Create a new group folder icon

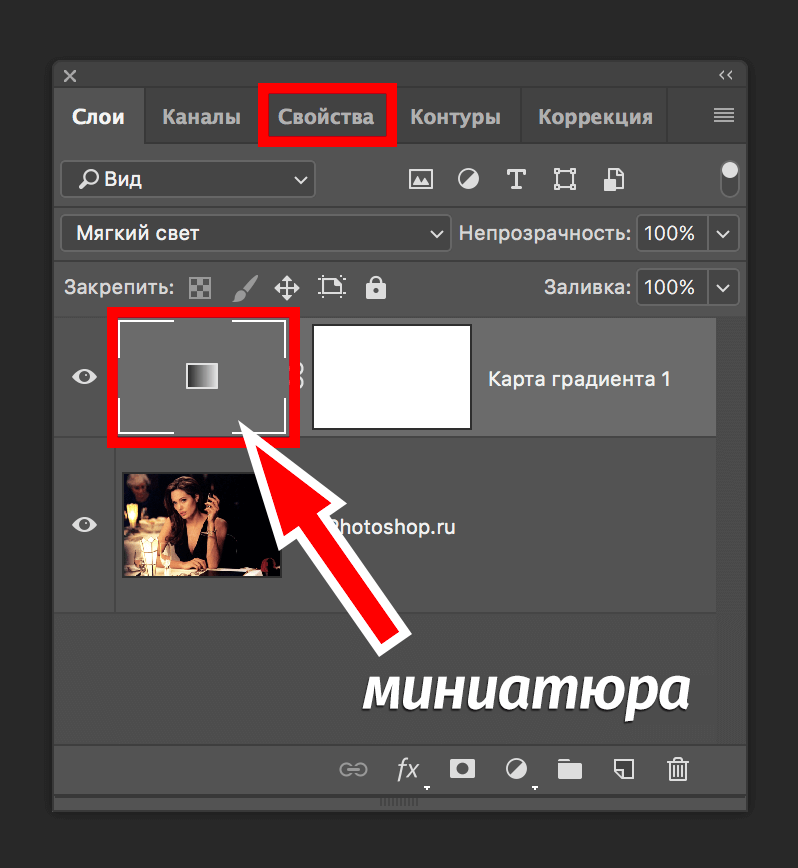(569, 769)
